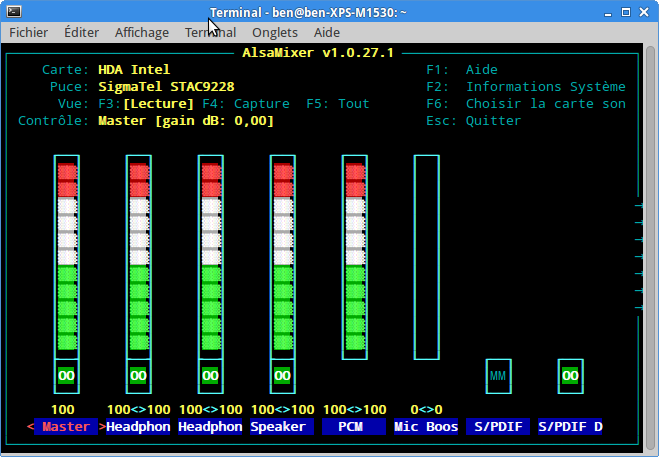Screen dimensions: 659x457
Task: Click the Mic Boos value 0<>0
Action: 427,409
